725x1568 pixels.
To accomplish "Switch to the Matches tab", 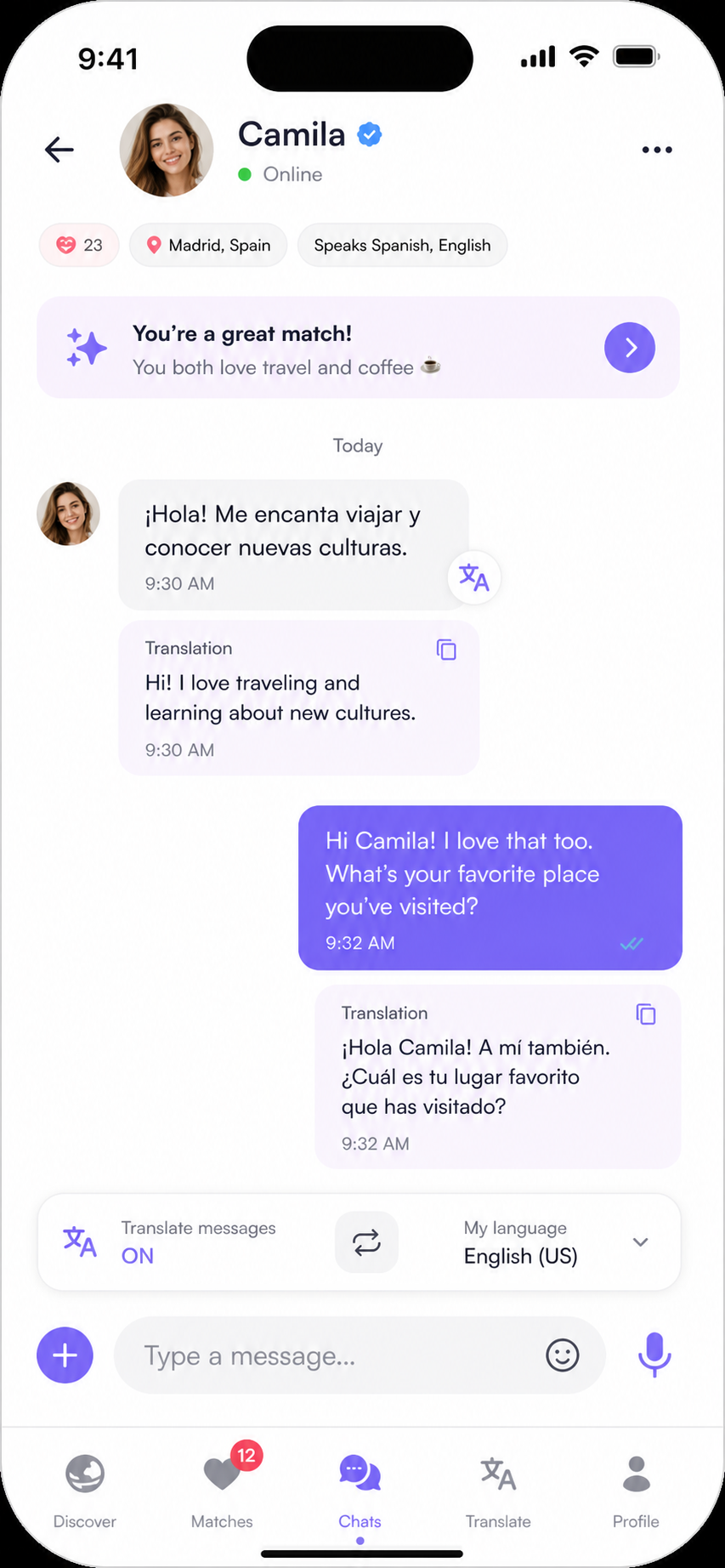I will (x=222, y=1487).
